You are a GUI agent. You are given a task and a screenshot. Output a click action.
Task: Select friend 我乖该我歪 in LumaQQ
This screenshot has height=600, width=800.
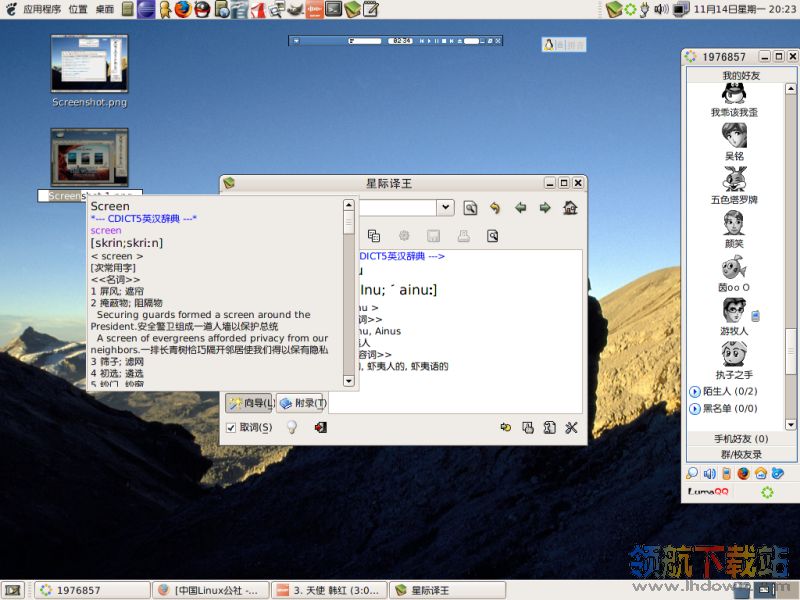[734, 100]
